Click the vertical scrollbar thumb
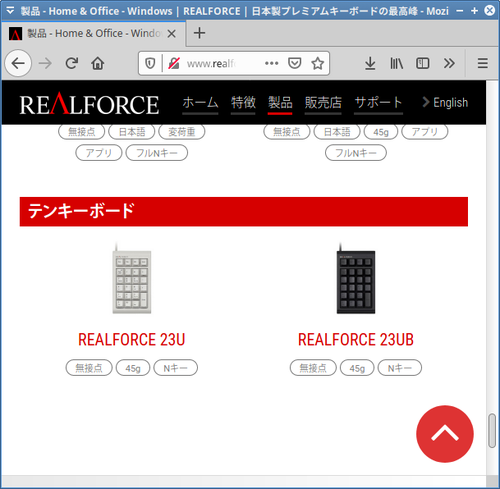The image size is (500, 489). coord(492,430)
